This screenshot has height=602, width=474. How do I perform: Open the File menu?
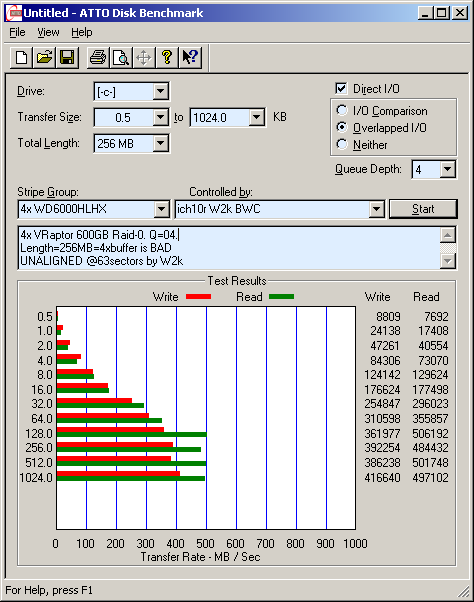tap(17, 32)
